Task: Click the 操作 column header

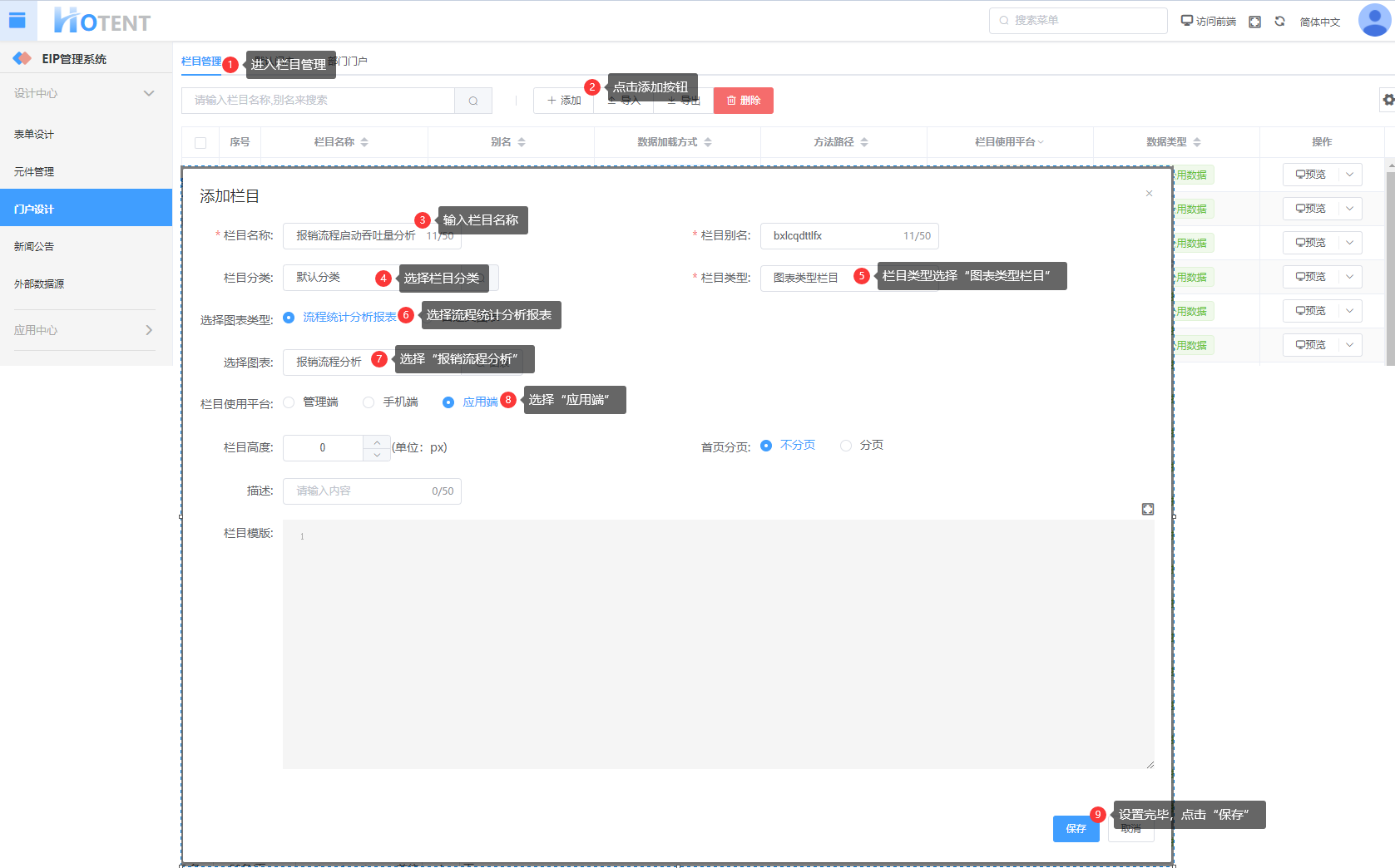Action: tap(1322, 142)
